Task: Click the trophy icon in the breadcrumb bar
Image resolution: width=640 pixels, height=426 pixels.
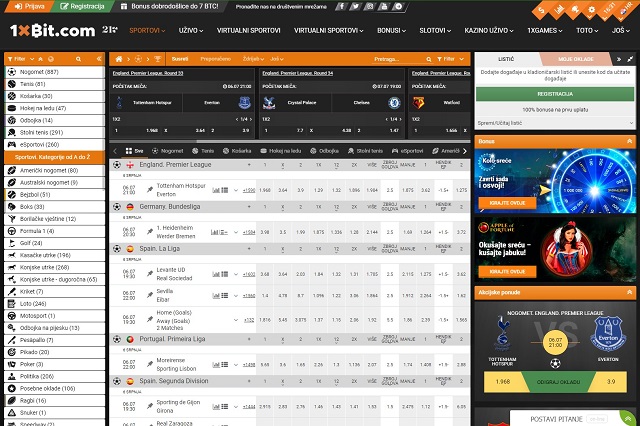Action: (158, 59)
